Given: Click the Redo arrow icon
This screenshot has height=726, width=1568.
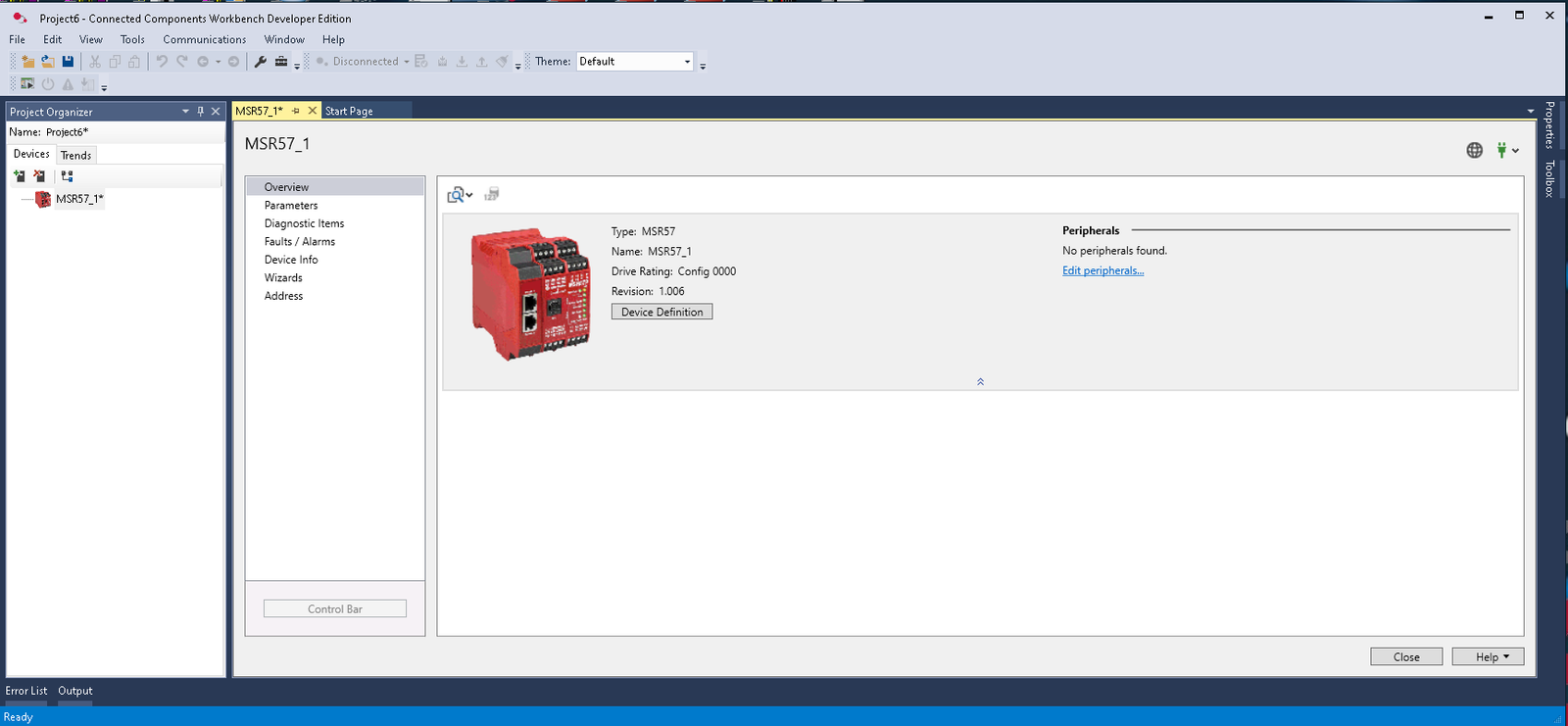Looking at the screenshot, I should (182, 61).
